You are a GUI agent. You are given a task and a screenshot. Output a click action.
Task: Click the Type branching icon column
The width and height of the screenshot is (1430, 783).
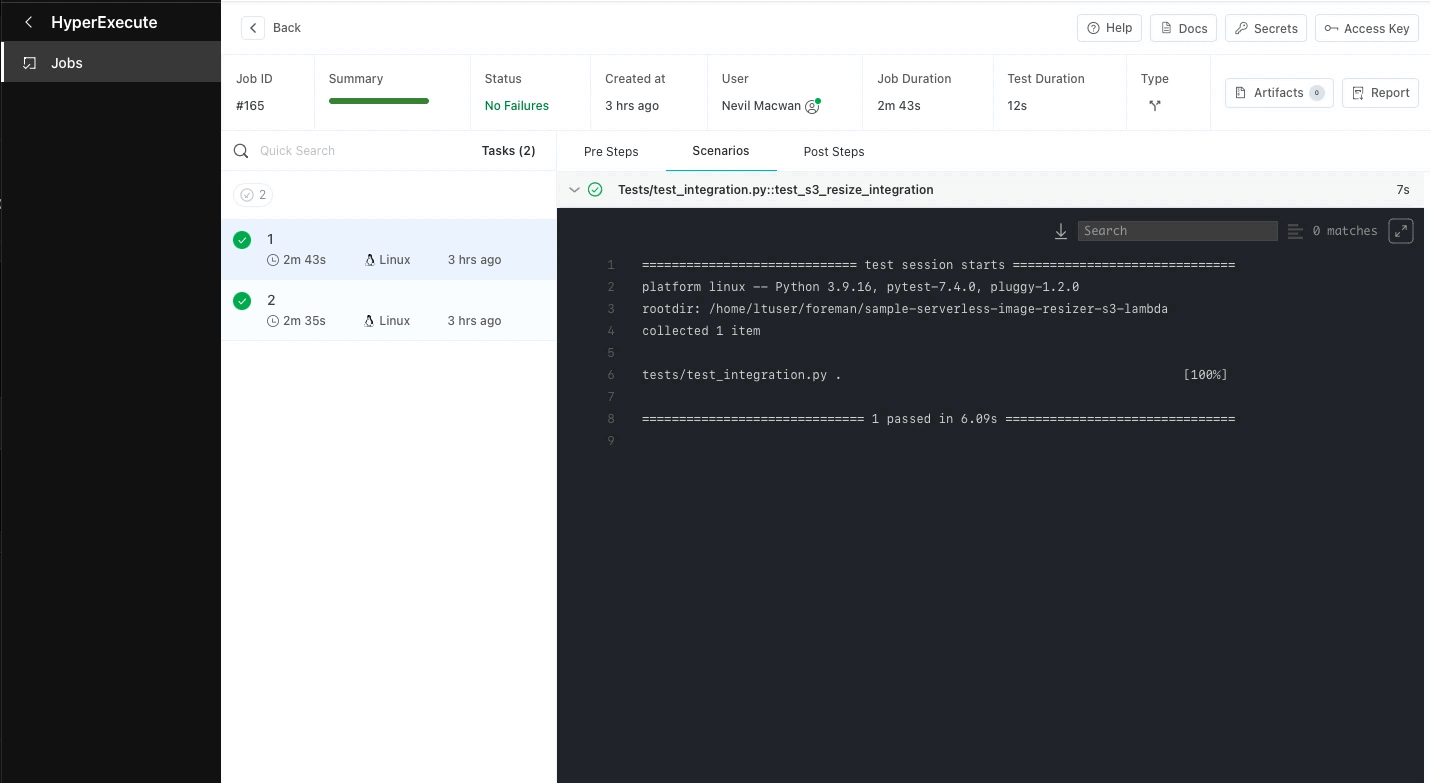1155,105
